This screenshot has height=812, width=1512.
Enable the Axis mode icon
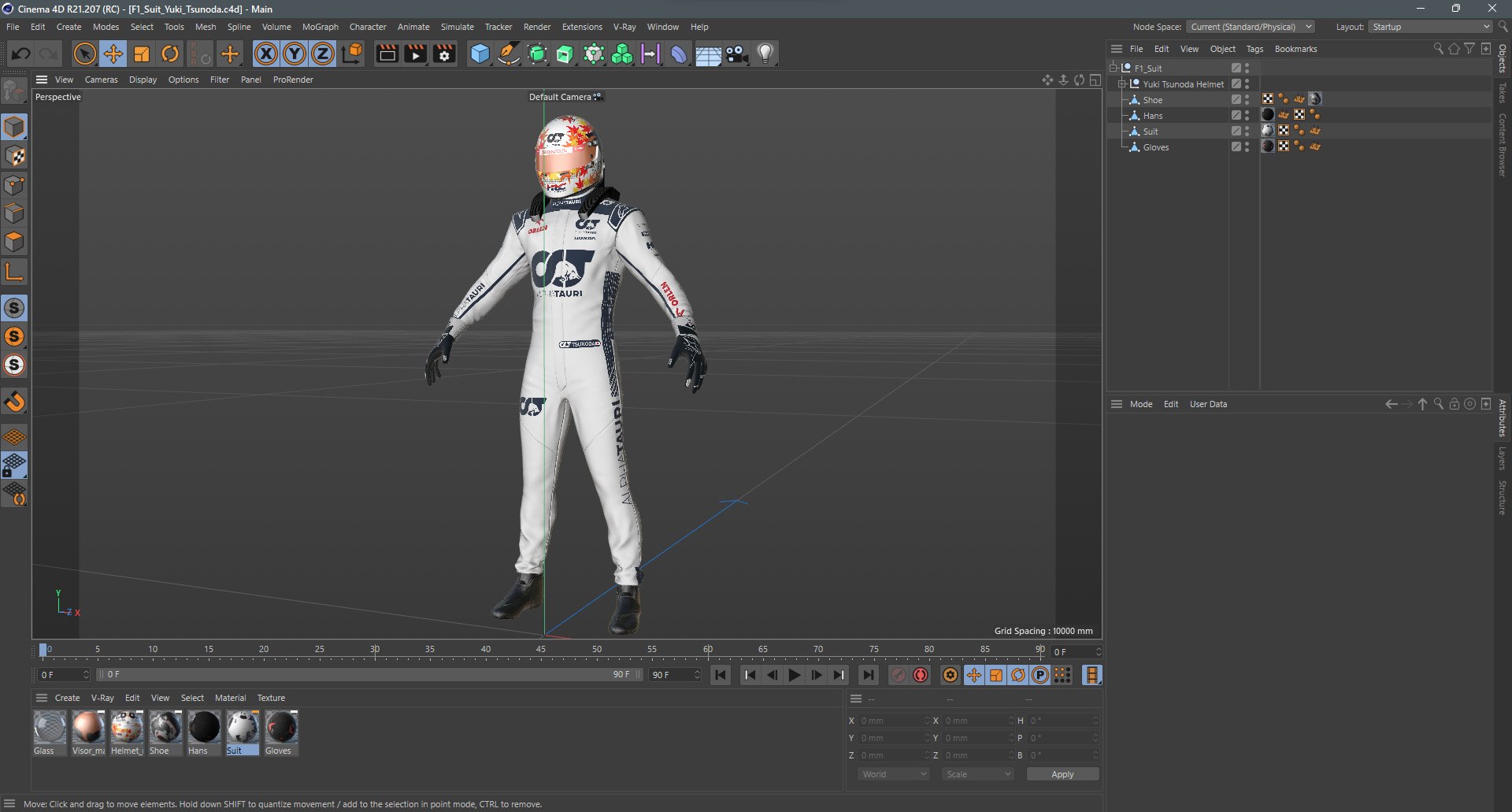click(14, 273)
